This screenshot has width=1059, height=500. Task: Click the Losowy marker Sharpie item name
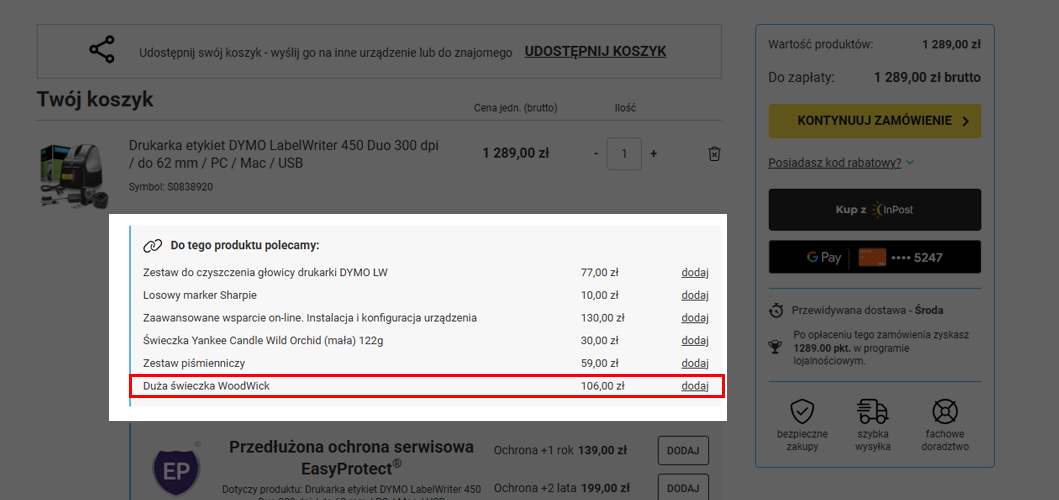[200, 295]
